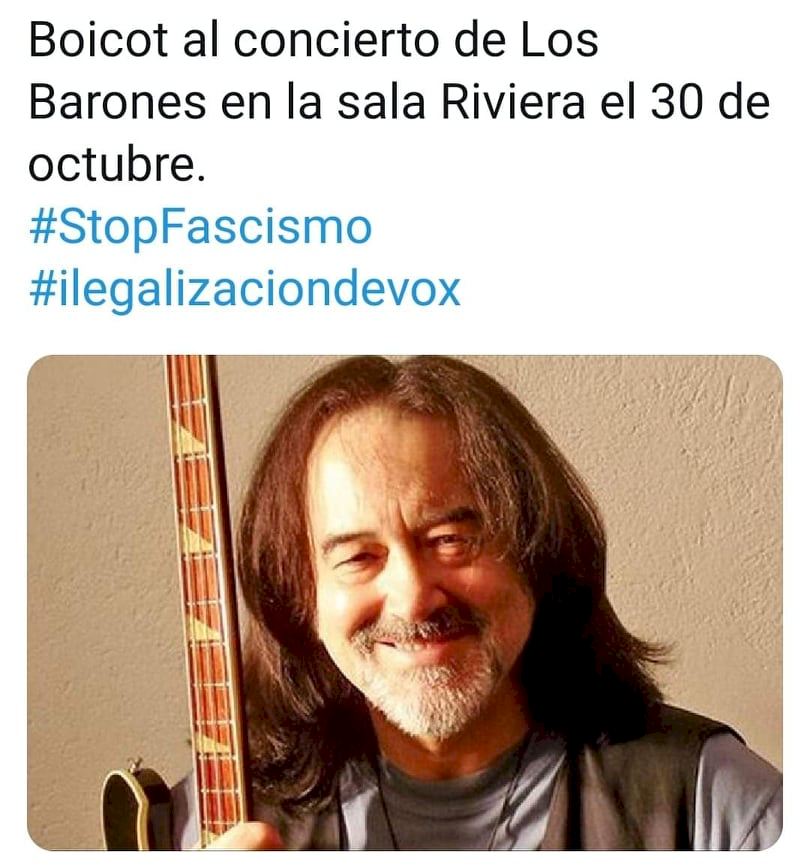Open the attached photo of the man

(405, 603)
